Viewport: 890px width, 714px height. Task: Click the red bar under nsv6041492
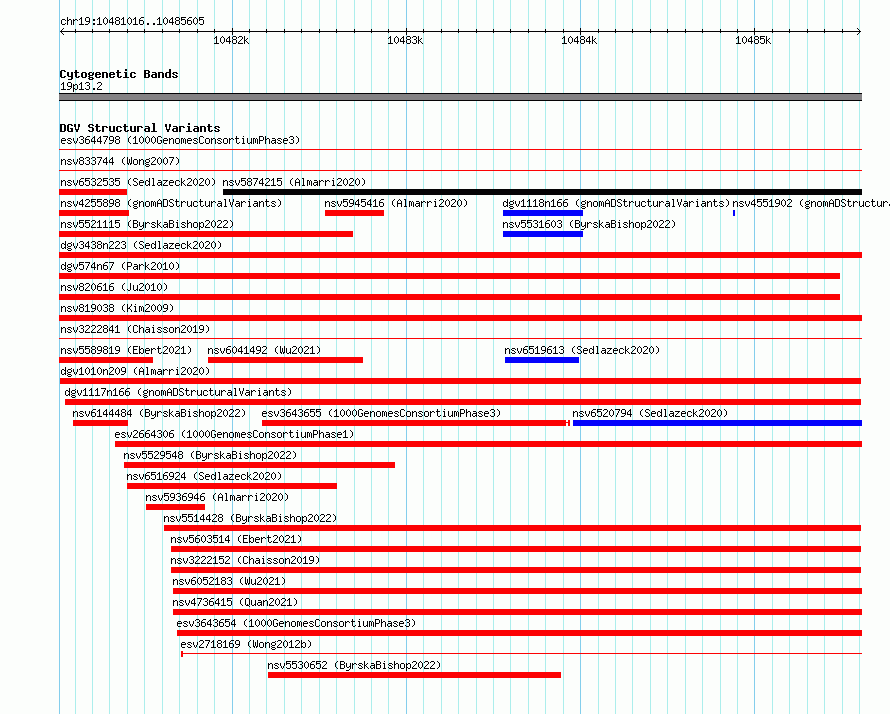pyautogui.click(x=286, y=360)
